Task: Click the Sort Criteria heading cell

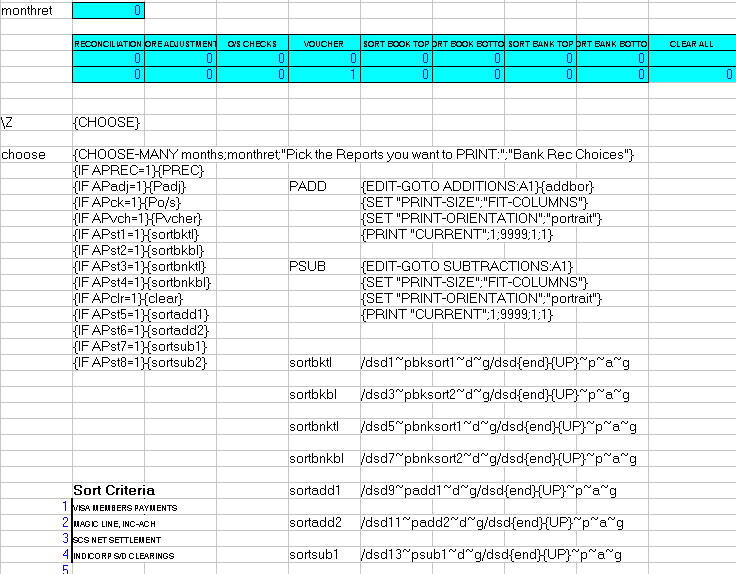Action: pos(114,490)
